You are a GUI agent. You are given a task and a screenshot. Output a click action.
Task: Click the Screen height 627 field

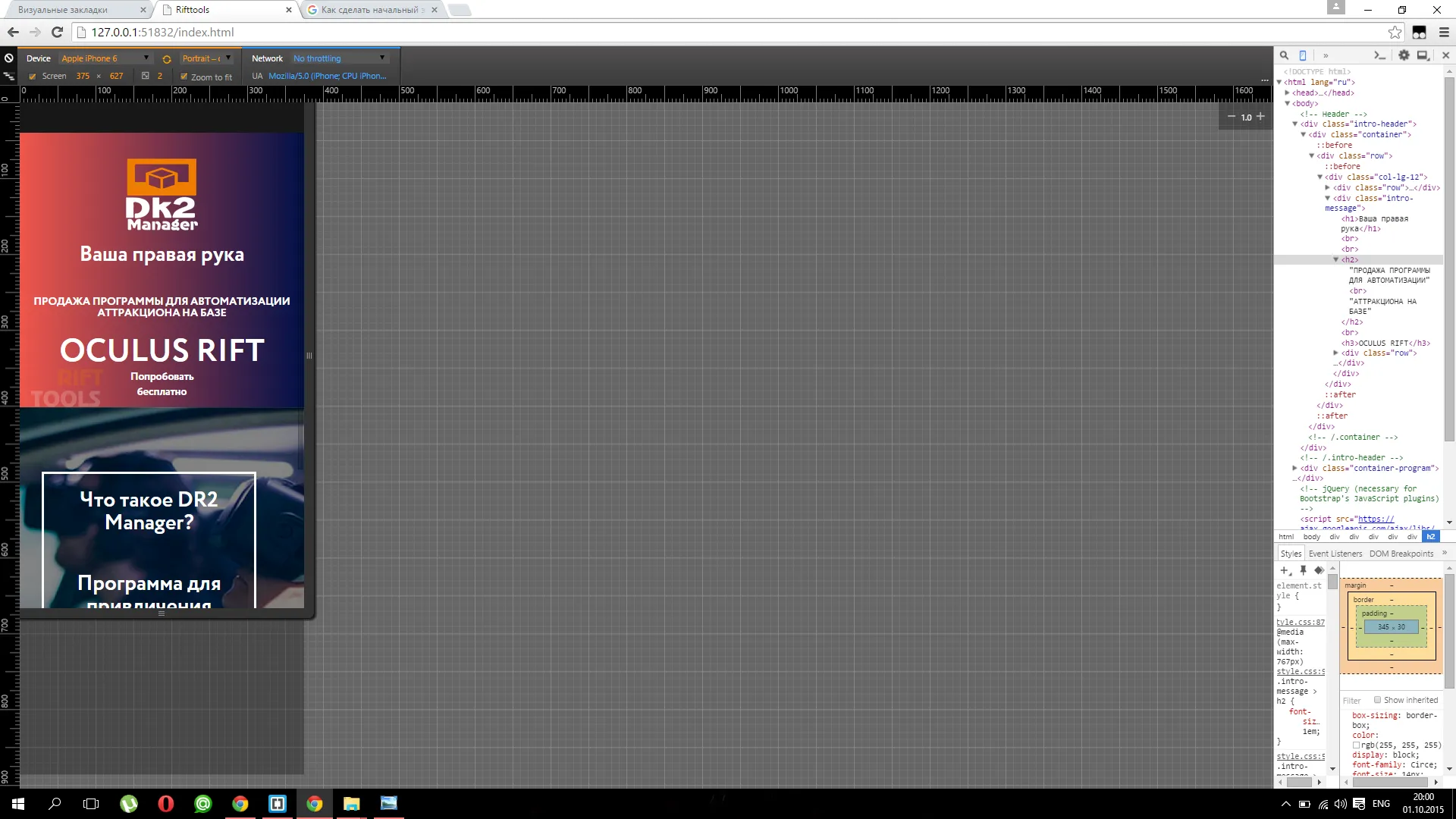[116, 76]
